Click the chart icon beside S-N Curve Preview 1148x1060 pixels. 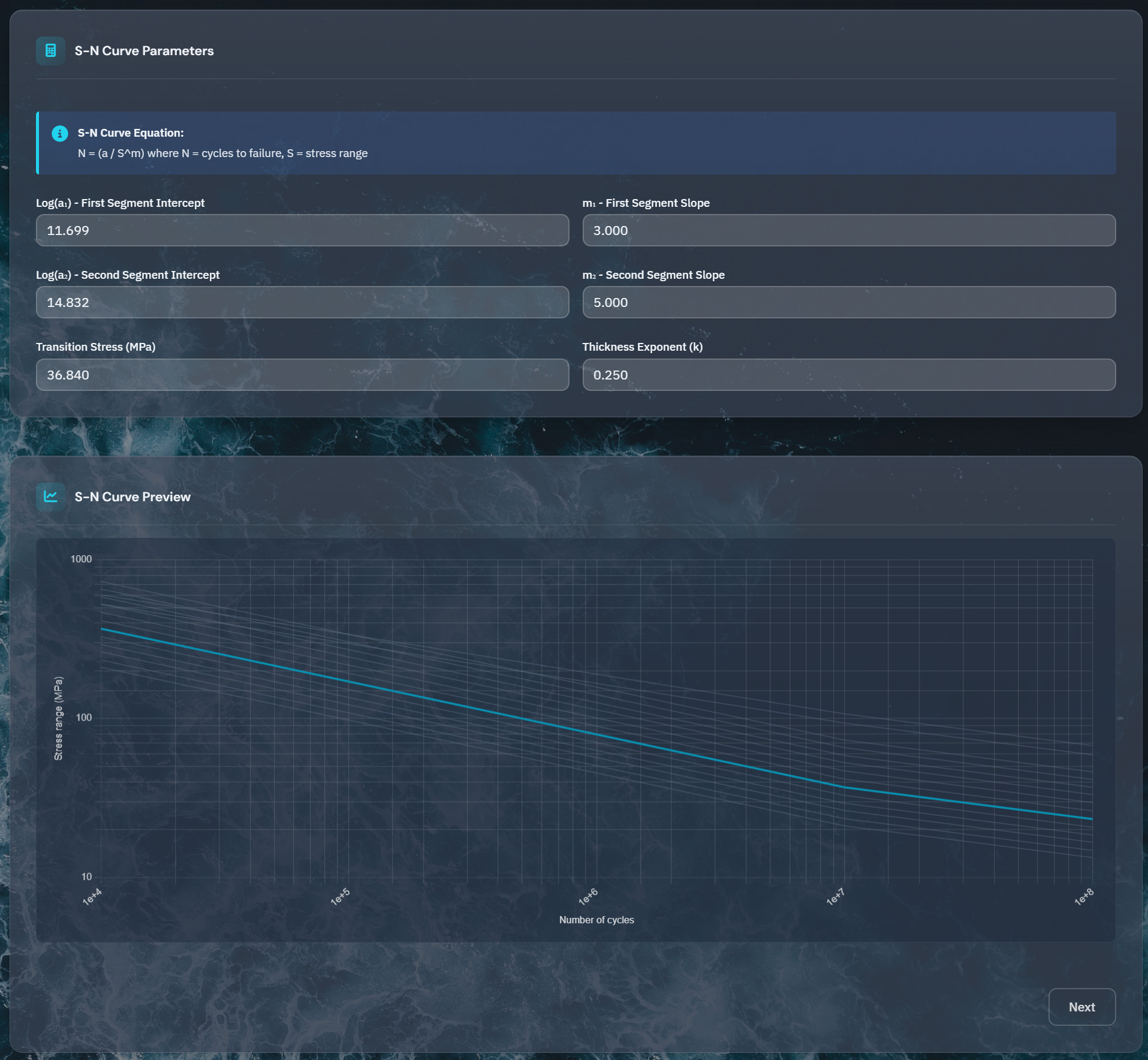pos(50,497)
